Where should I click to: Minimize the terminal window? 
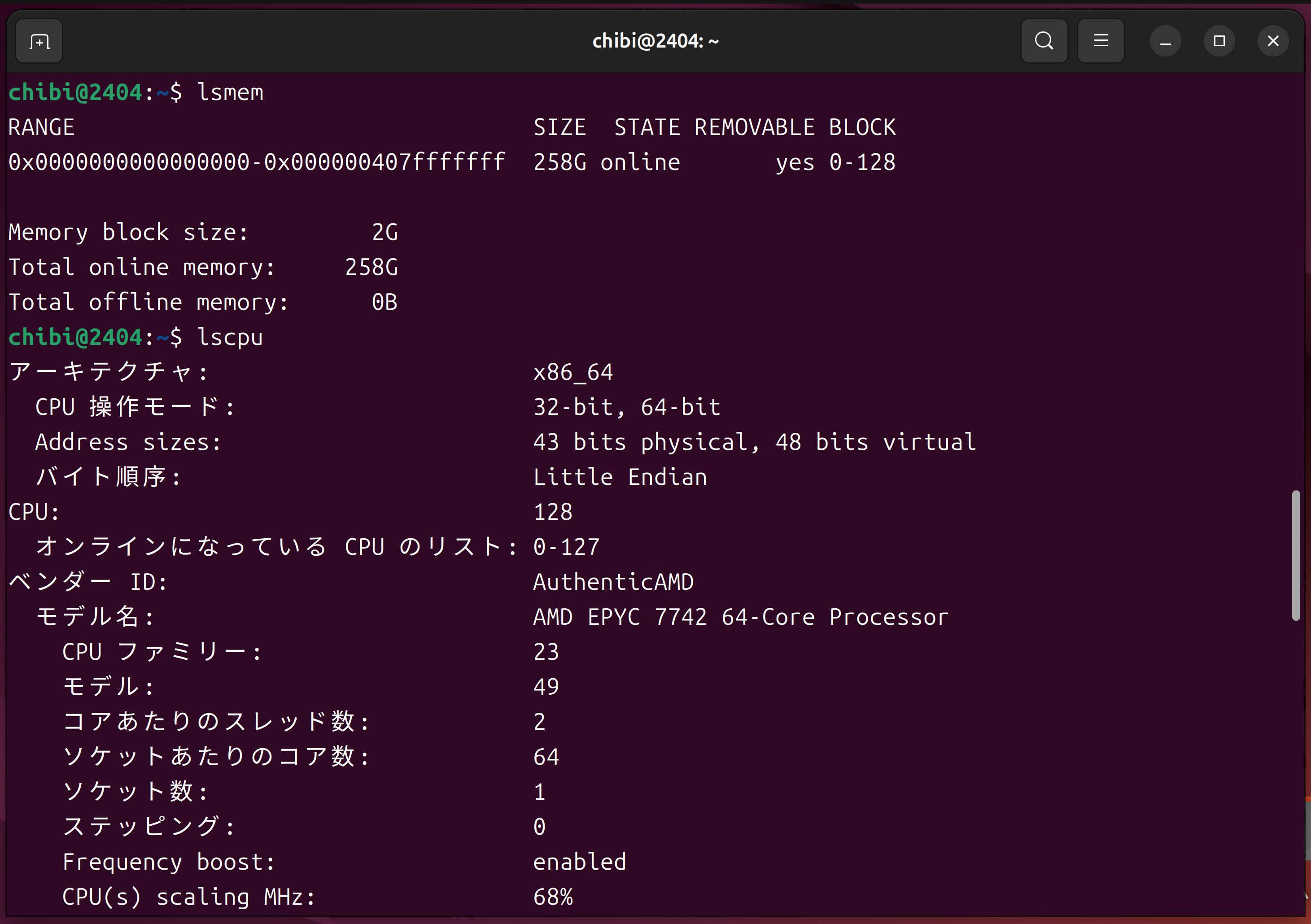pos(1165,41)
